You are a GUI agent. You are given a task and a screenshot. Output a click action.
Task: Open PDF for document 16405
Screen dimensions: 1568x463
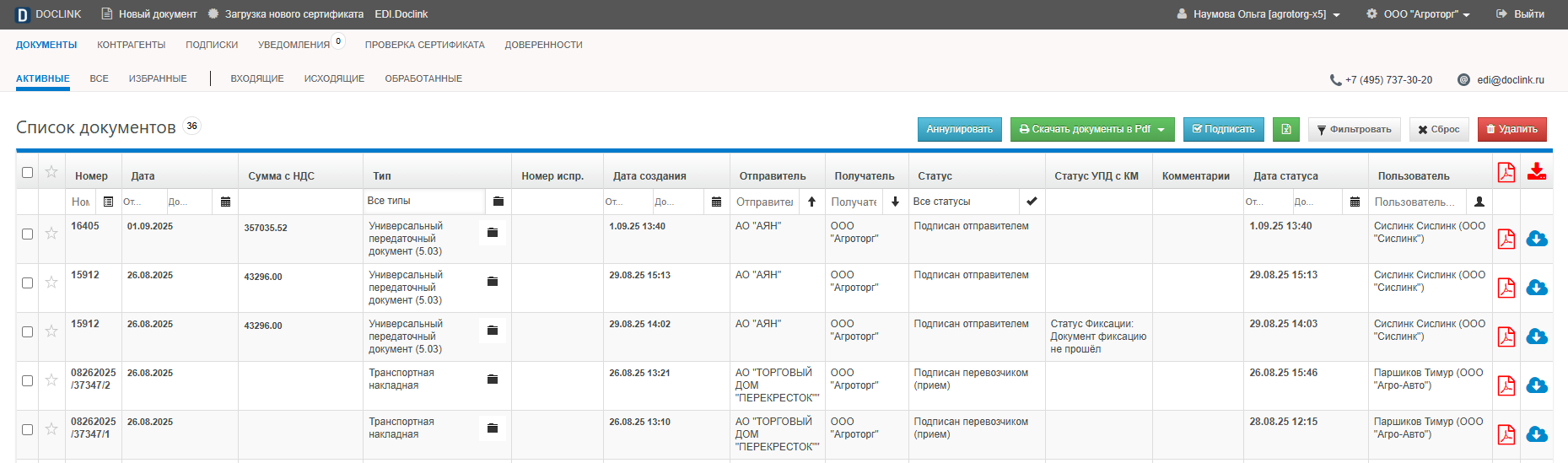pos(1506,239)
